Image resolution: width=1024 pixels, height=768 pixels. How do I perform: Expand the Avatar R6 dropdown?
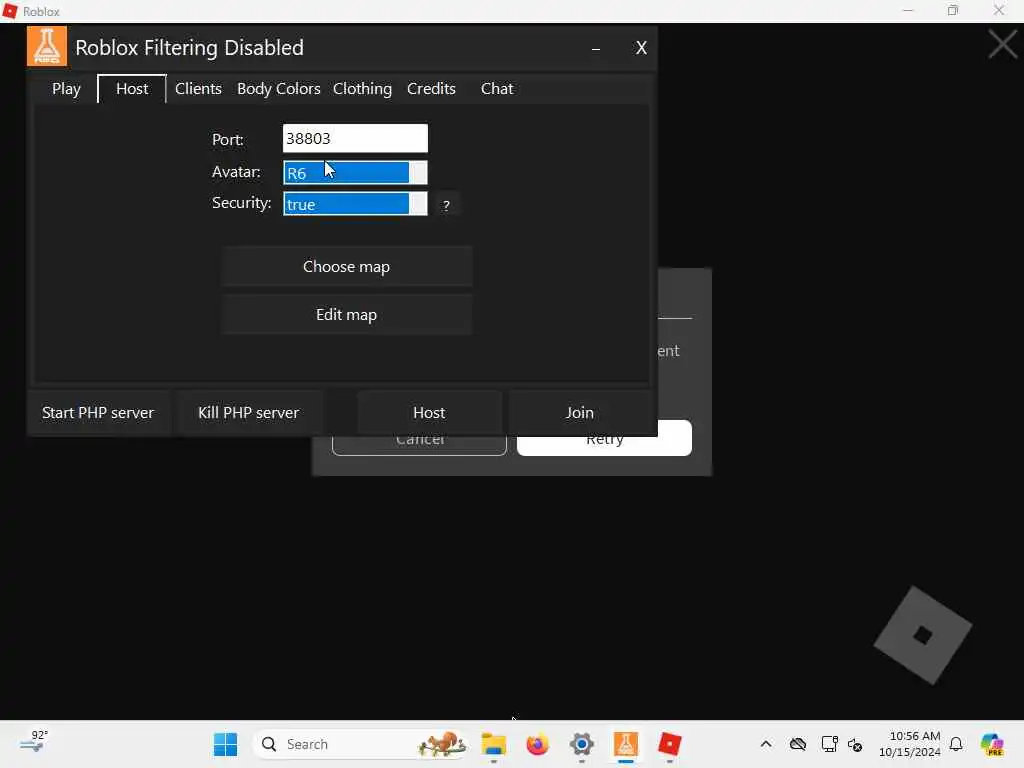[x=355, y=172]
